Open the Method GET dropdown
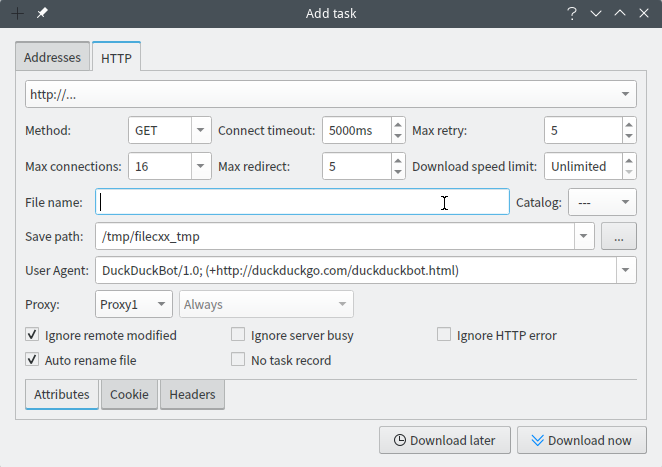The height and width of the screenshot is (467, 662). point(200,131)
